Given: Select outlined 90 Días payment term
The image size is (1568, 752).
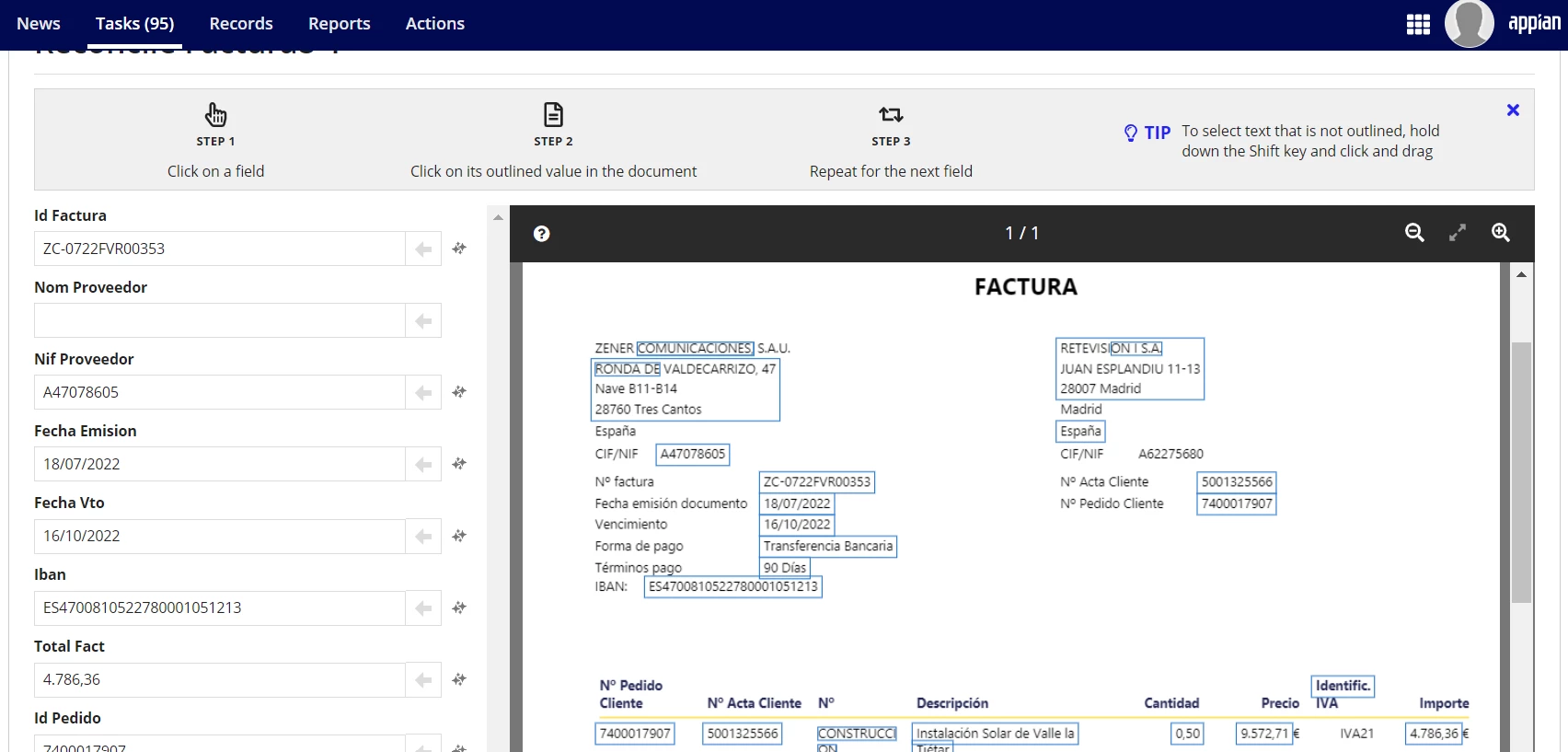Looking at the screenshot, I should tap(785, 568).
